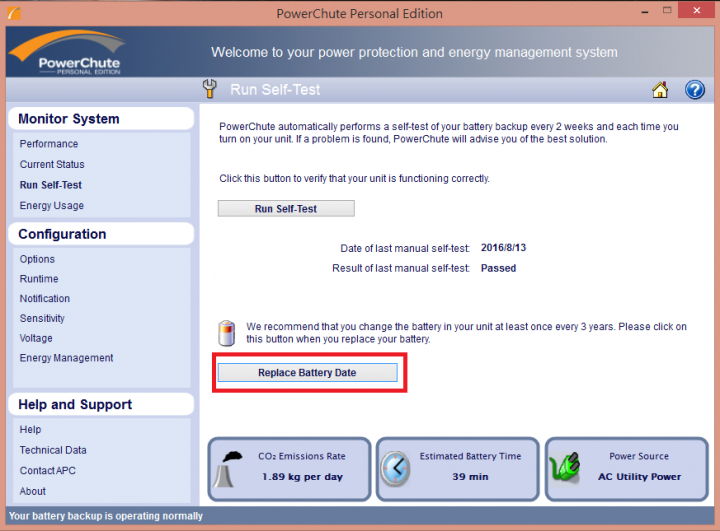Run the battery backup self-test
The height and width of the screenshot is (531, 720).
tap(286, 209)
